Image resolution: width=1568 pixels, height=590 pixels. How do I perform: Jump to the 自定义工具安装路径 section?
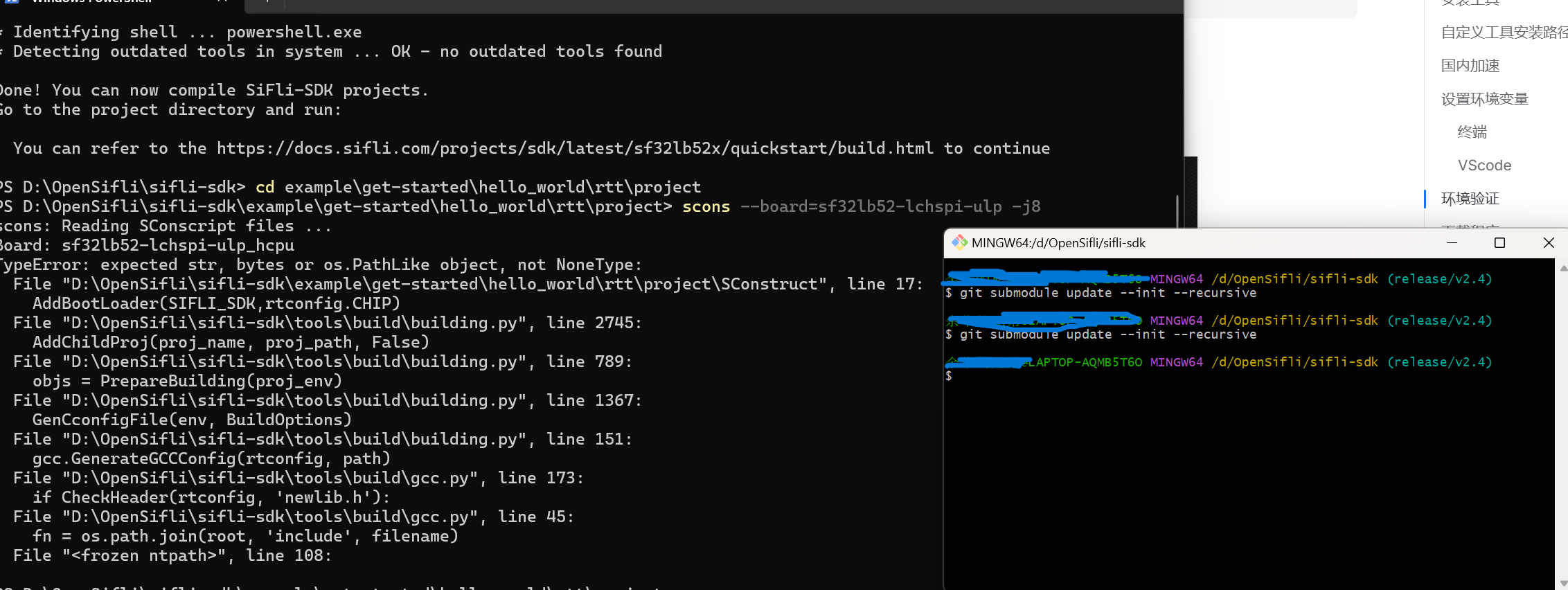pos(1503,32)
